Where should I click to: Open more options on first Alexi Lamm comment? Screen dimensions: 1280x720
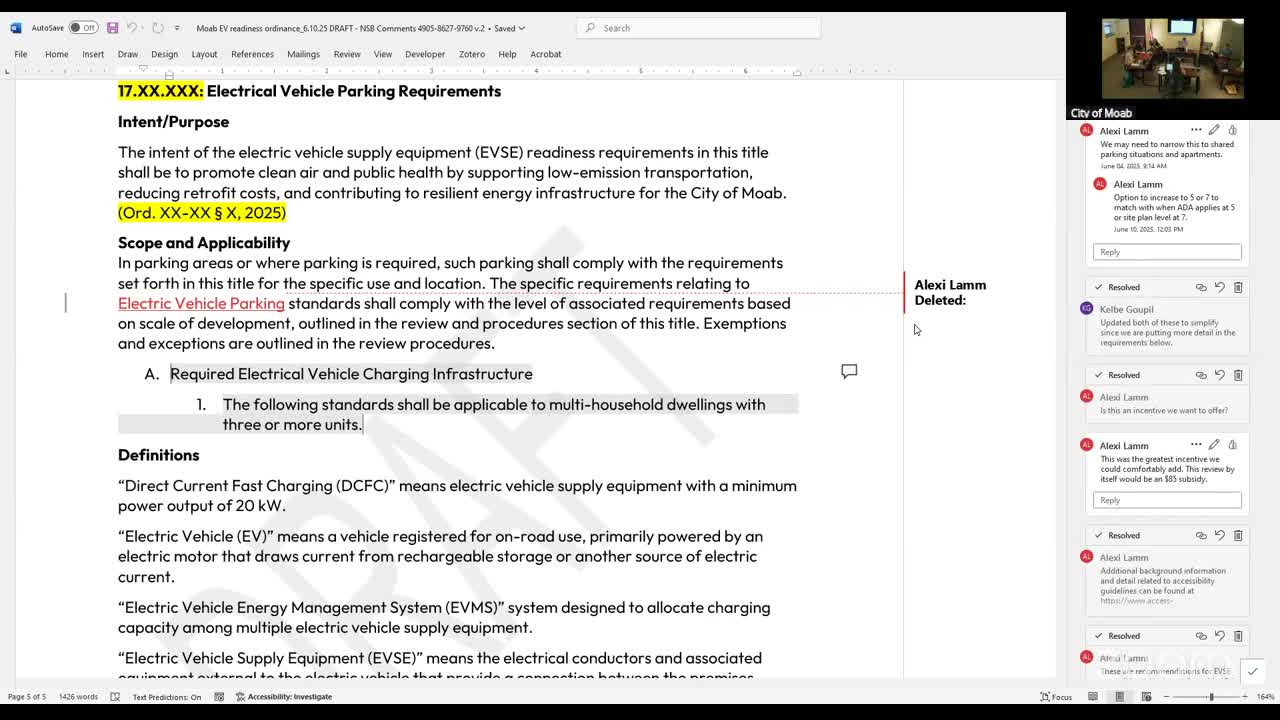click(x=1196, y=130)
